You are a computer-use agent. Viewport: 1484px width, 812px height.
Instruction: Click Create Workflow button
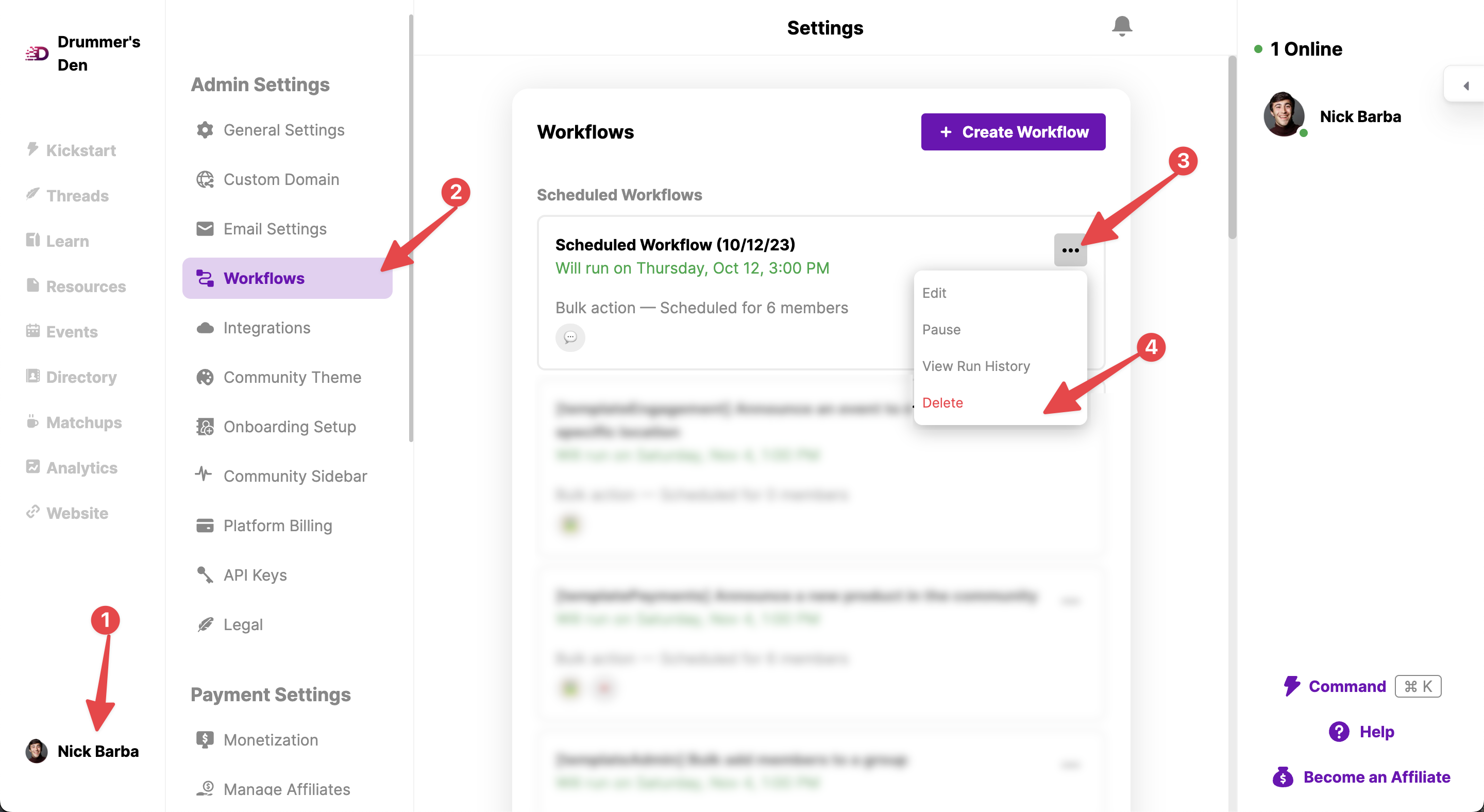coord(1013,132)
